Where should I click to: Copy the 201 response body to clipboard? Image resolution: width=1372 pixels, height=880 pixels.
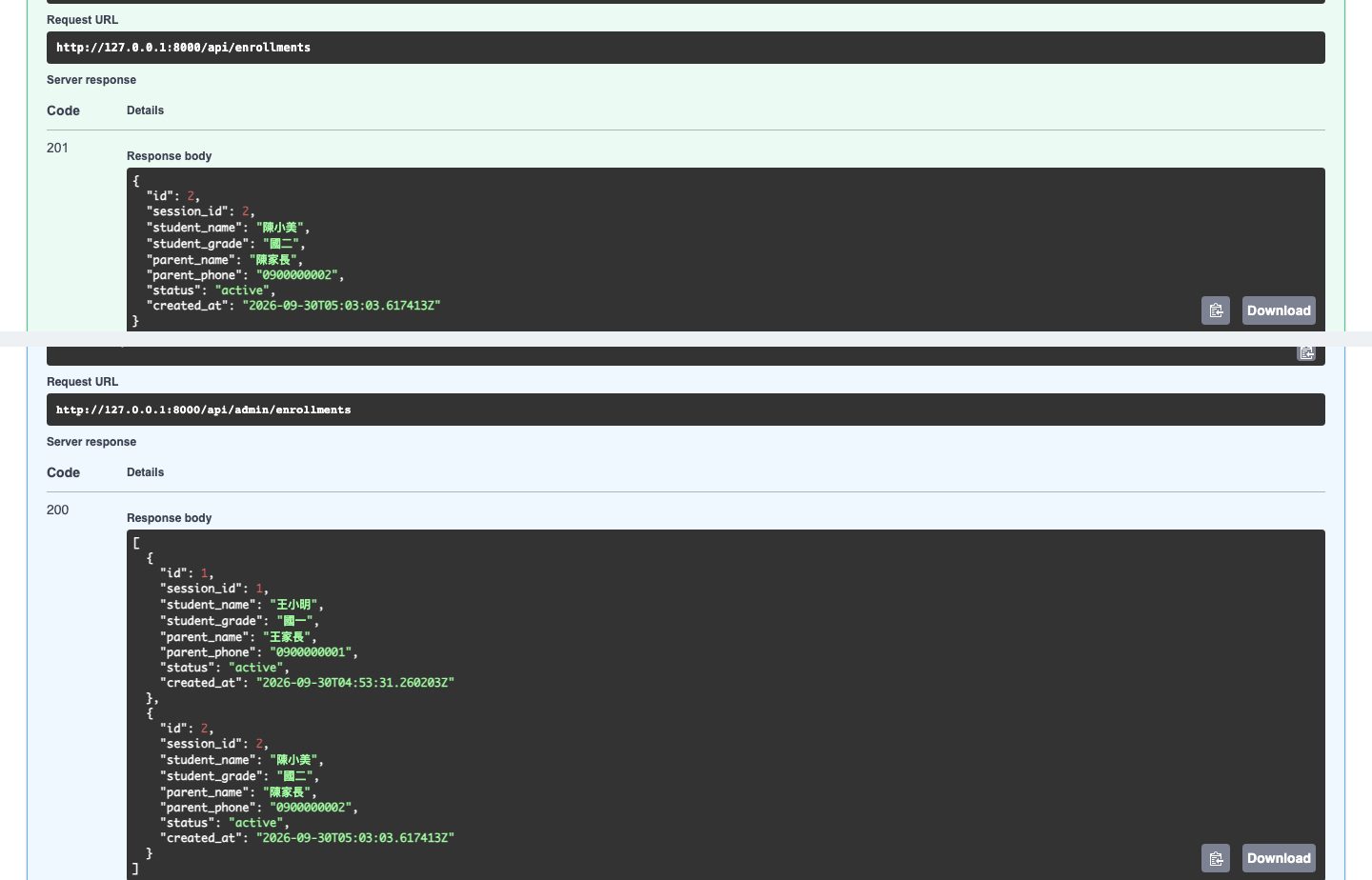(x=1216, y=310)
